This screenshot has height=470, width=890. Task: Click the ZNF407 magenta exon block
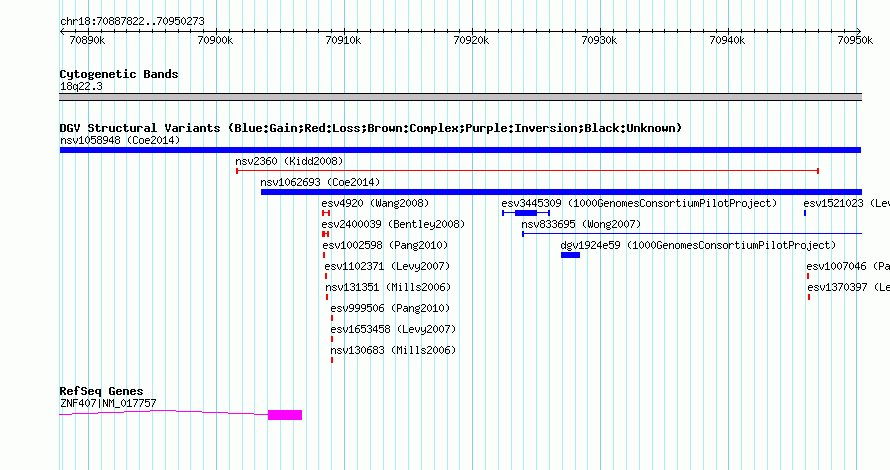(285, 415)
